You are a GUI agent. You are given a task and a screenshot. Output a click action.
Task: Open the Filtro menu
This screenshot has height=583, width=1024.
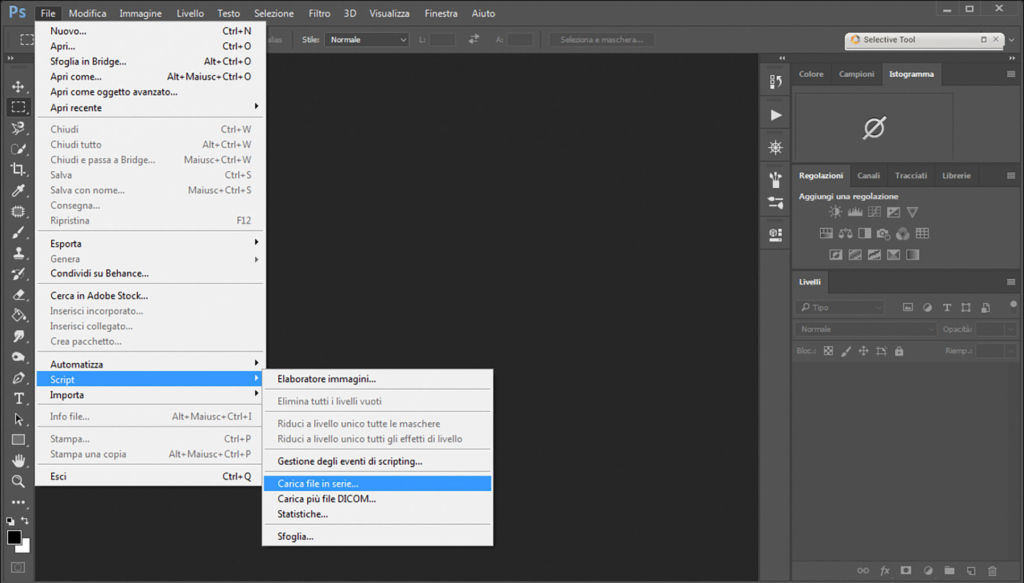[319, 13]
